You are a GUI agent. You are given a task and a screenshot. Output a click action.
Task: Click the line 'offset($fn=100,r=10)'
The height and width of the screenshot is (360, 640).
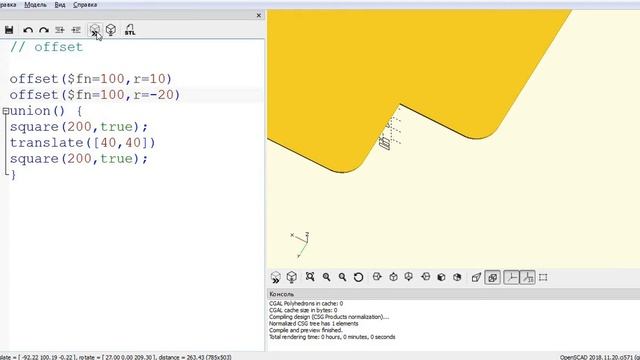91,79
